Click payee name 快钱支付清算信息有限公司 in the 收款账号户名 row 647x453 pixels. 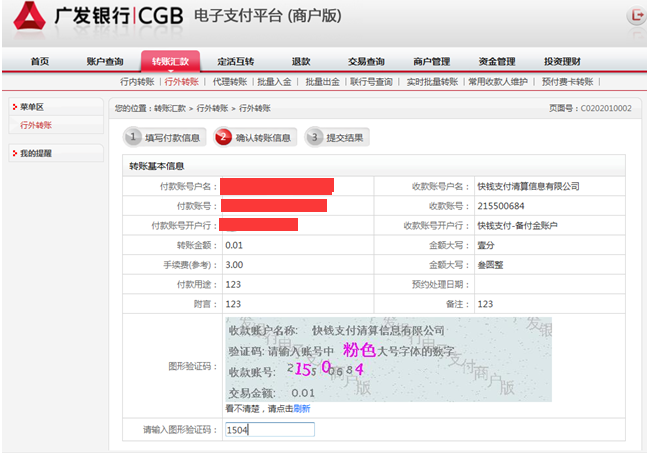click(x=528, y=186)
